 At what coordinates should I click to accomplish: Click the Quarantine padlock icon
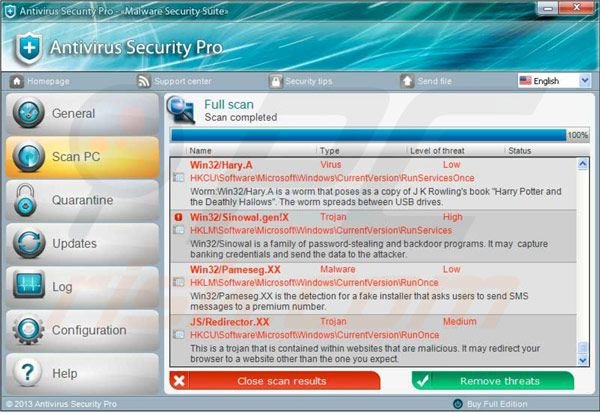click(25, 200)
